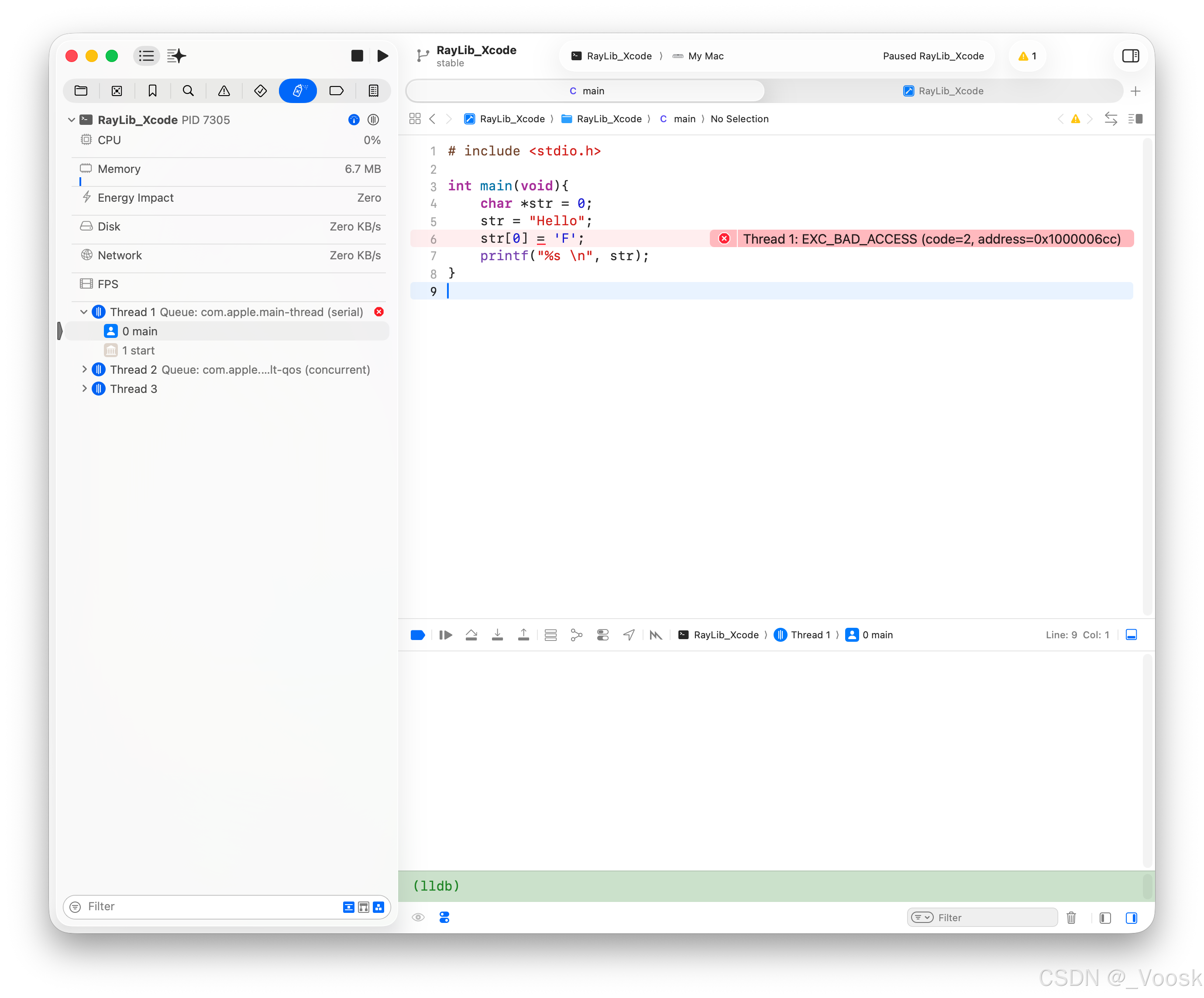Toggle the breakpoints activation button
This screenshot has height=998, width=1204.
[x=417, y=635]
